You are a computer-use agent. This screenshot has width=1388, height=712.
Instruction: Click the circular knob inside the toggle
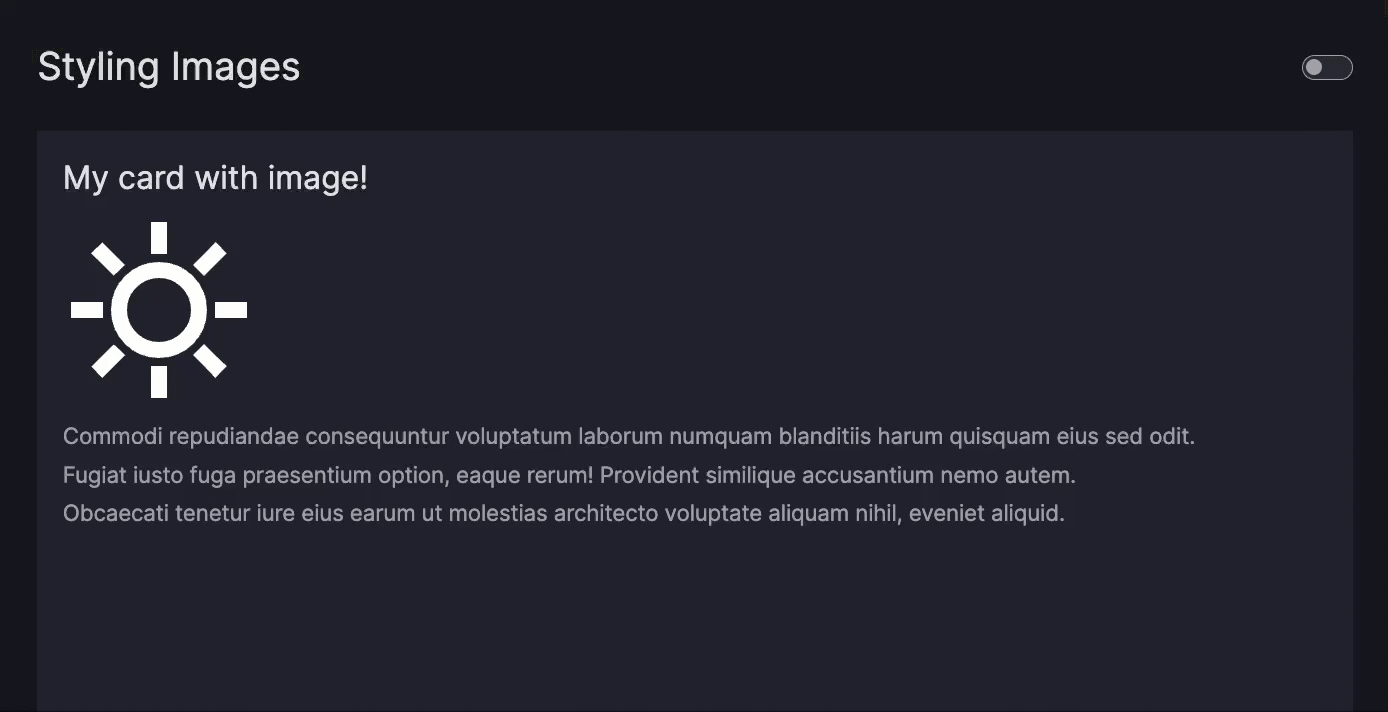(x=1315, y=67)
